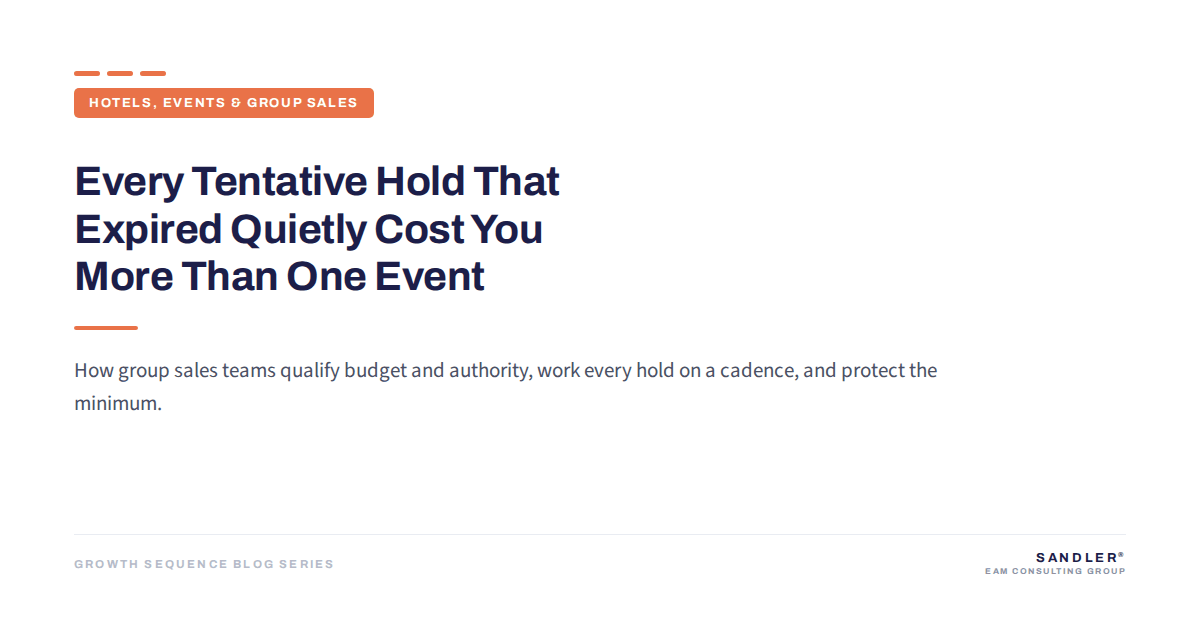
Task: Click the middle orange dash decoration
Action: [x=120, y=73]
